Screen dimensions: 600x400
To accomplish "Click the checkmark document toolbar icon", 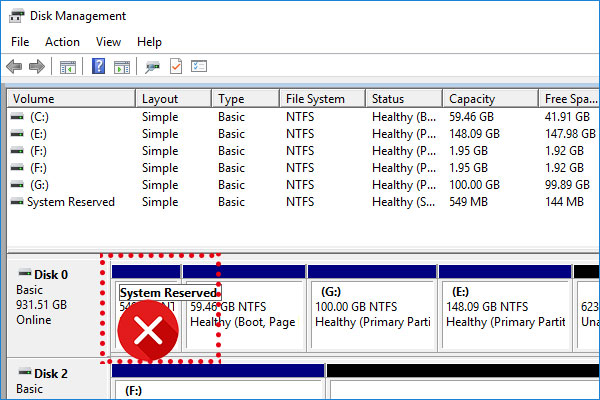I will [176, 66].
